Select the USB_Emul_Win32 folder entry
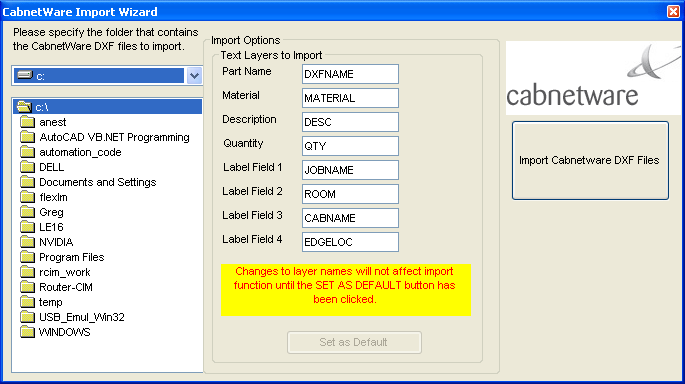685x384 pixels. (x=82, y=317)
